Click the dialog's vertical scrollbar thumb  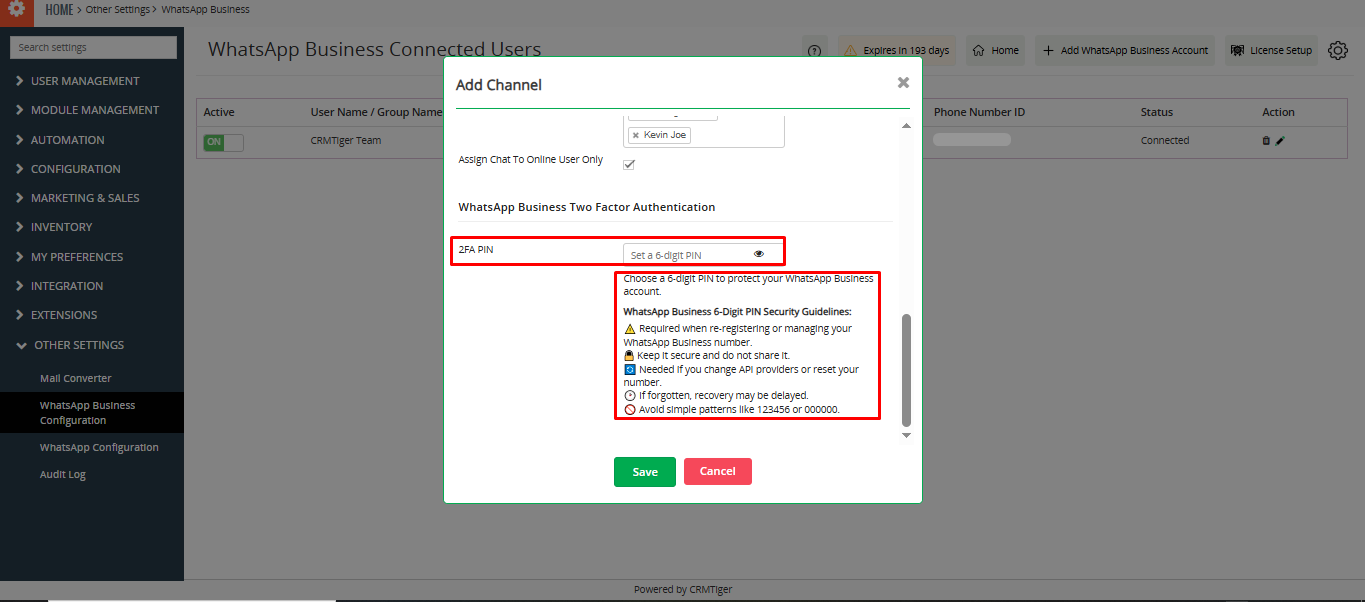907,369
